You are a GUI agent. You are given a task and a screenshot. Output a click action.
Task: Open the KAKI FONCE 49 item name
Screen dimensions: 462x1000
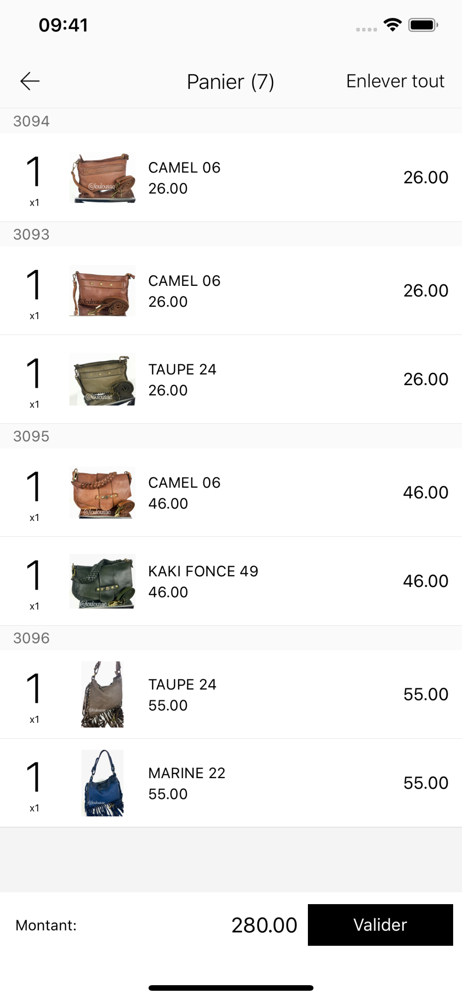pos(203,571)
